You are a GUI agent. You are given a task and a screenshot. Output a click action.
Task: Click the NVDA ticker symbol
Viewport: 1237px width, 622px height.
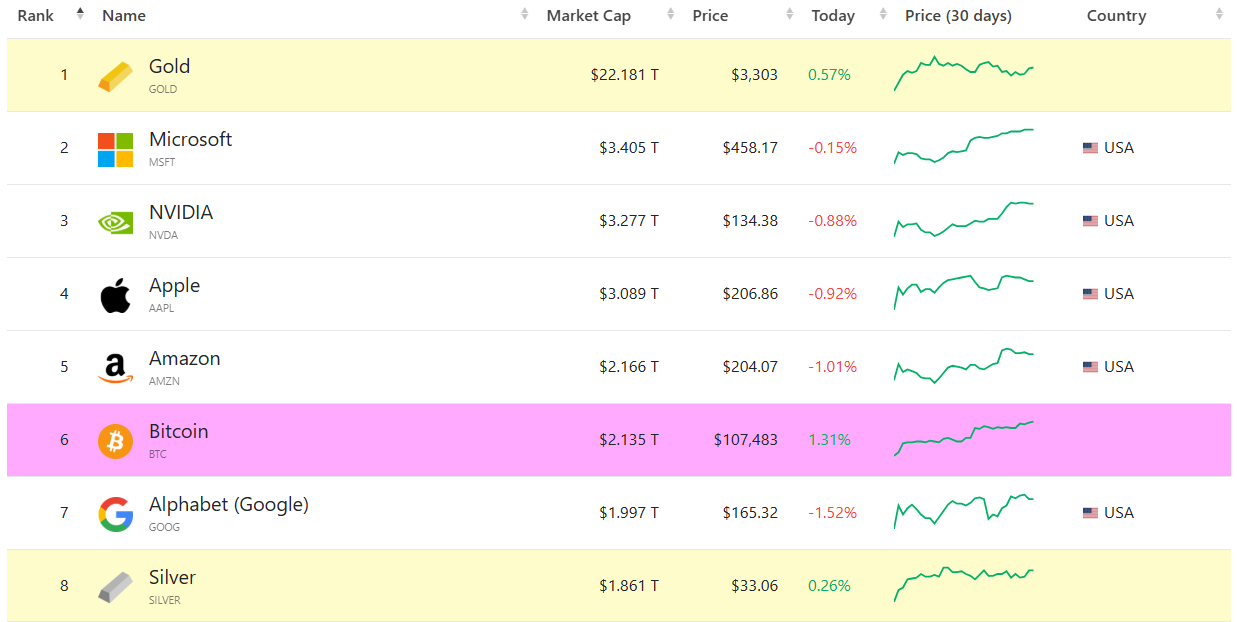pos(163,235)
